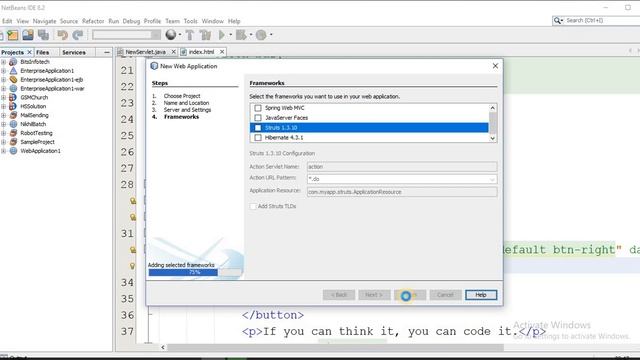640x360 pixels.
Task: Click the Open Project toolbar icon
Action: coord(28,35)
